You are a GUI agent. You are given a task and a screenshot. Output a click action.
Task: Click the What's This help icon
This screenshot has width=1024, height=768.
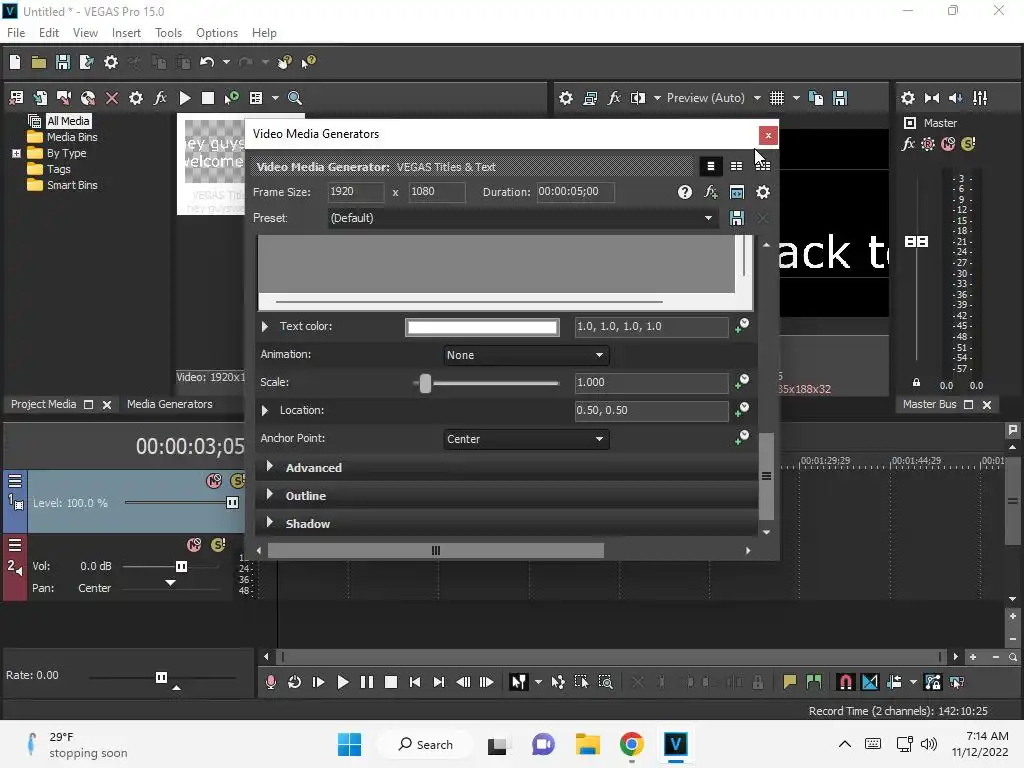(308, 62)
